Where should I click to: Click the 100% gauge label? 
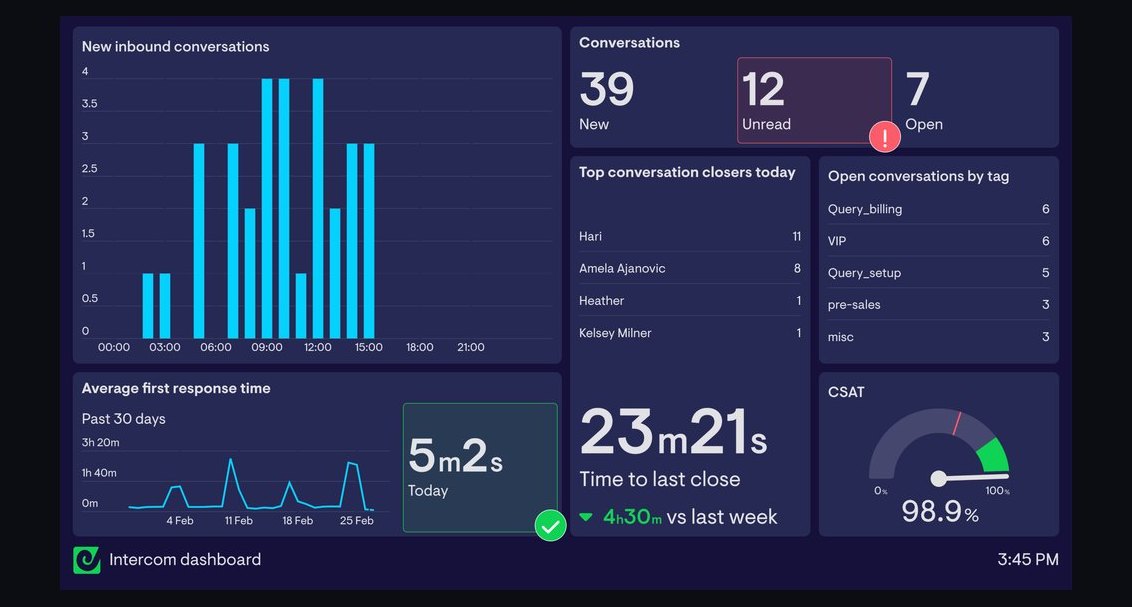(997, 491)
